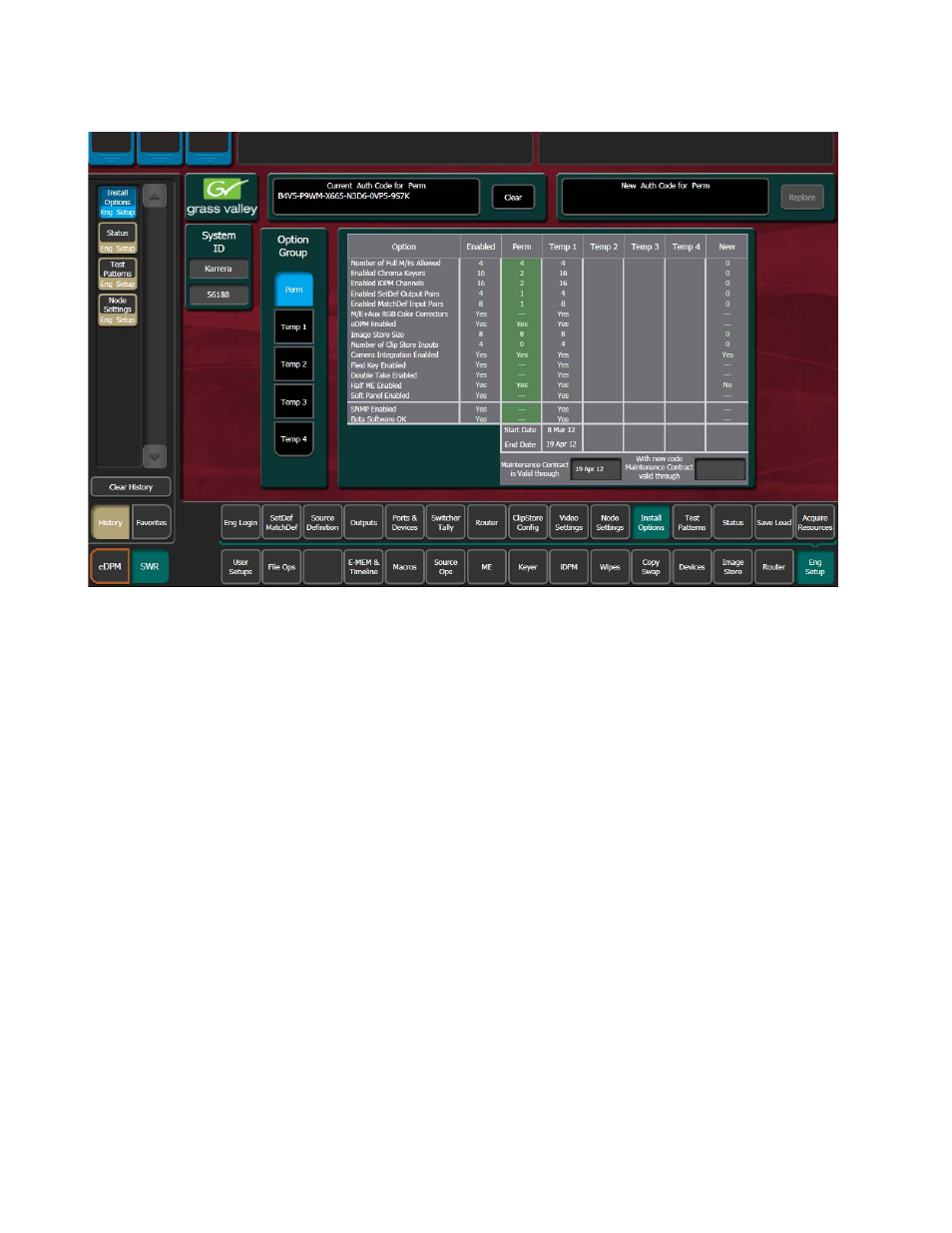Screen dimensions: 952x1233
Task: Open the User Setups menu
Action: click(x=240, y=566)
